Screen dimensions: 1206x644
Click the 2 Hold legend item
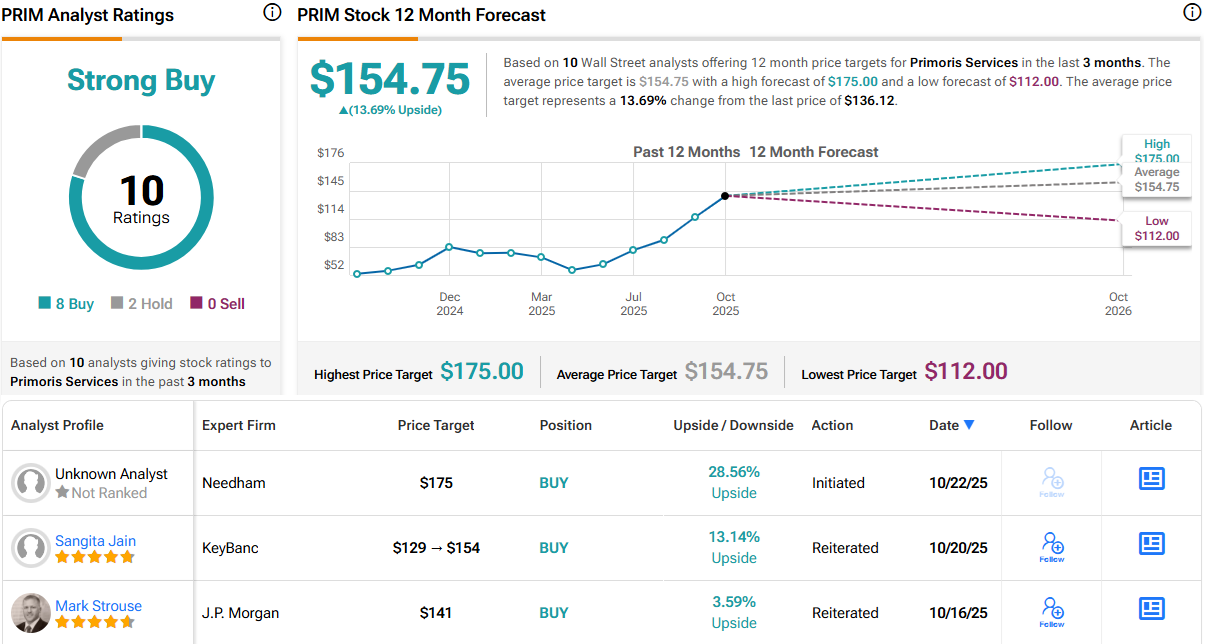(x=141, y=304)
